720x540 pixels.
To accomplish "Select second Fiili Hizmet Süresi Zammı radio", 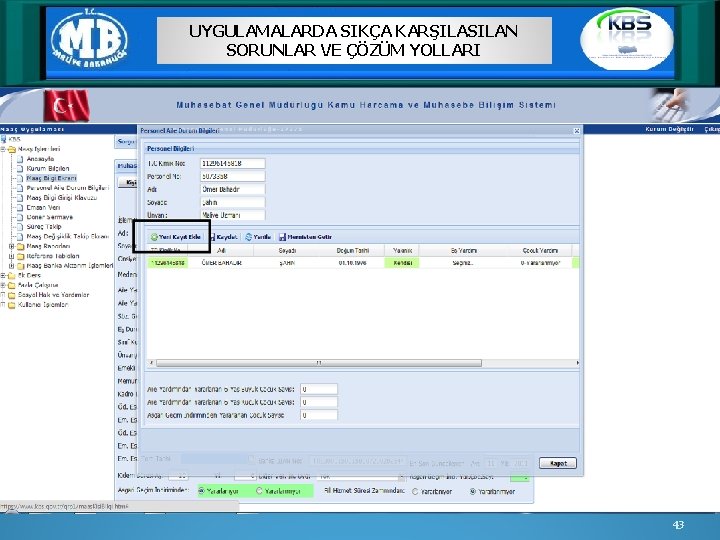I will pyautogui.click(x=472, y=491).
